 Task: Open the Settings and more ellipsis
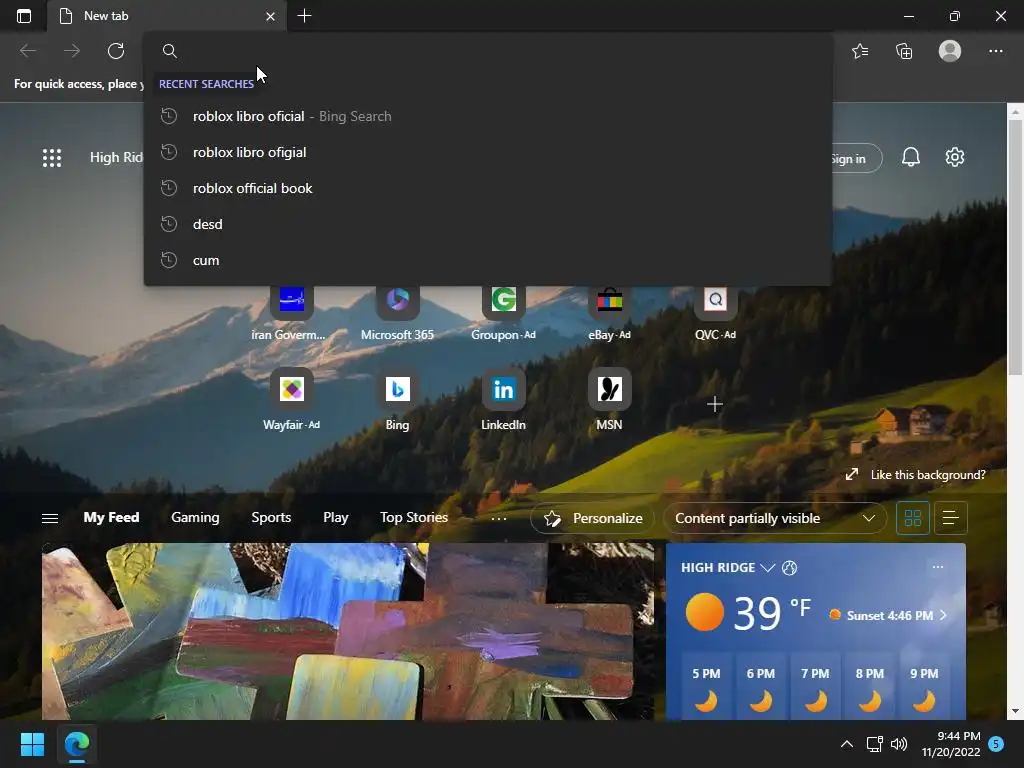click(x=995, y=51)
